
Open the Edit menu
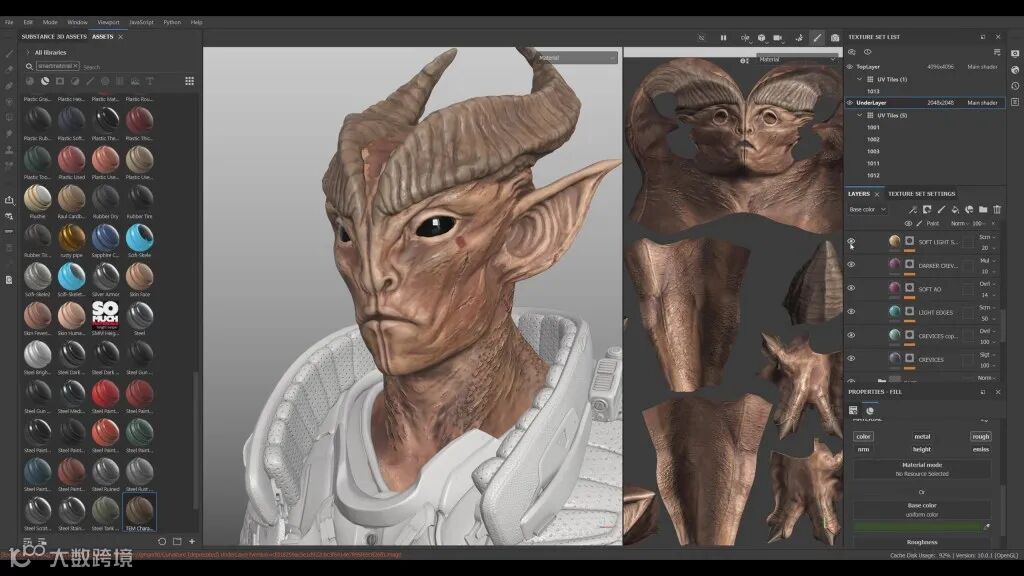[28, 22]
